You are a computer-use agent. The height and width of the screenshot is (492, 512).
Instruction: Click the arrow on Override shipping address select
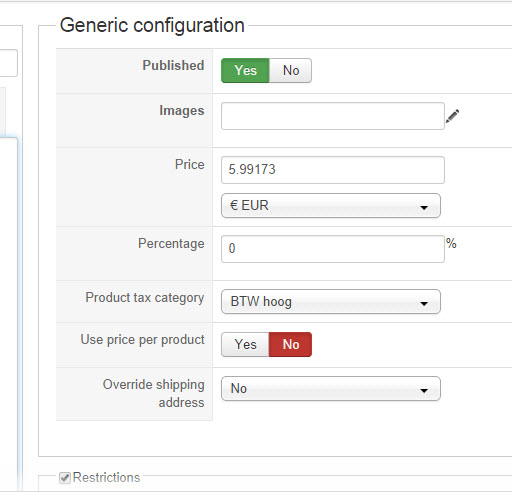[424, 390]
